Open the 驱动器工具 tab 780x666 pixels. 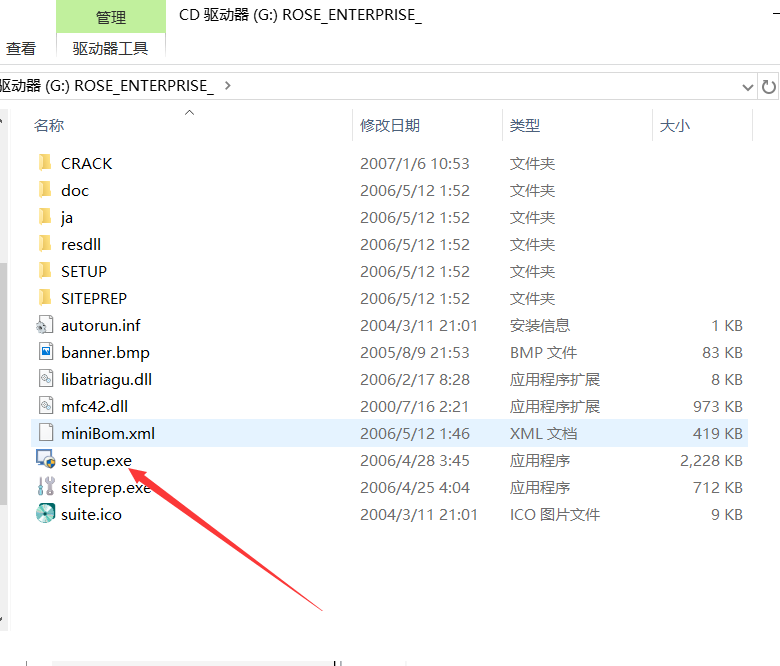110,48
